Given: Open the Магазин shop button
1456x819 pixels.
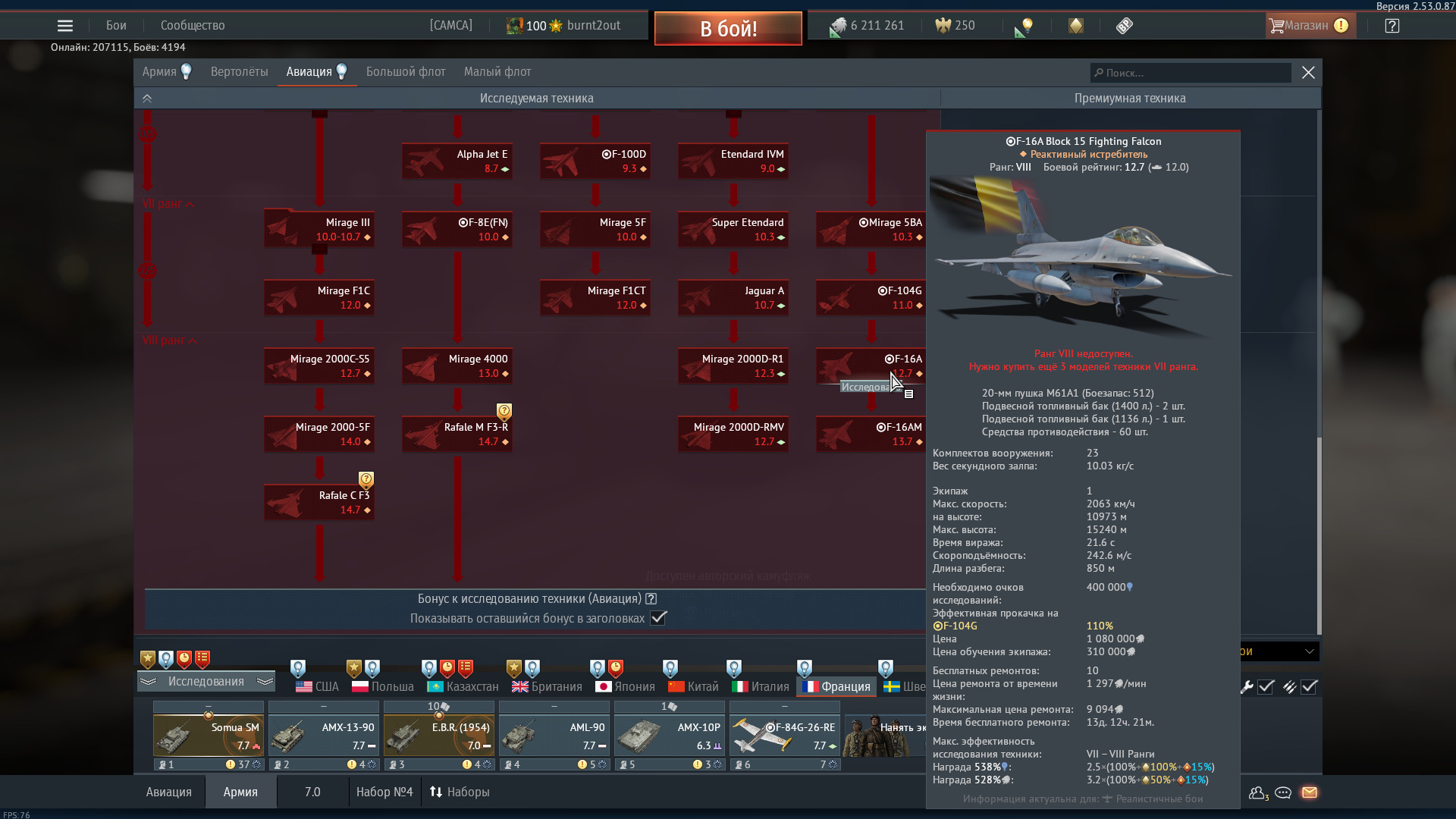Looking at the screenshot, I should click(x=1307, y=26).
